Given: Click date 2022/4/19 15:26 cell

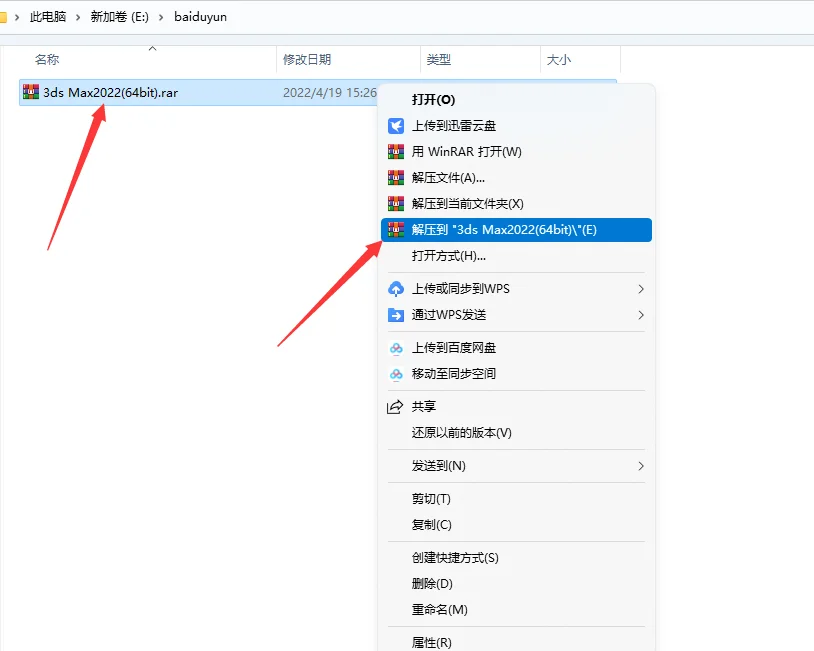Looking at the screenshot, I should tap(330, 92).
